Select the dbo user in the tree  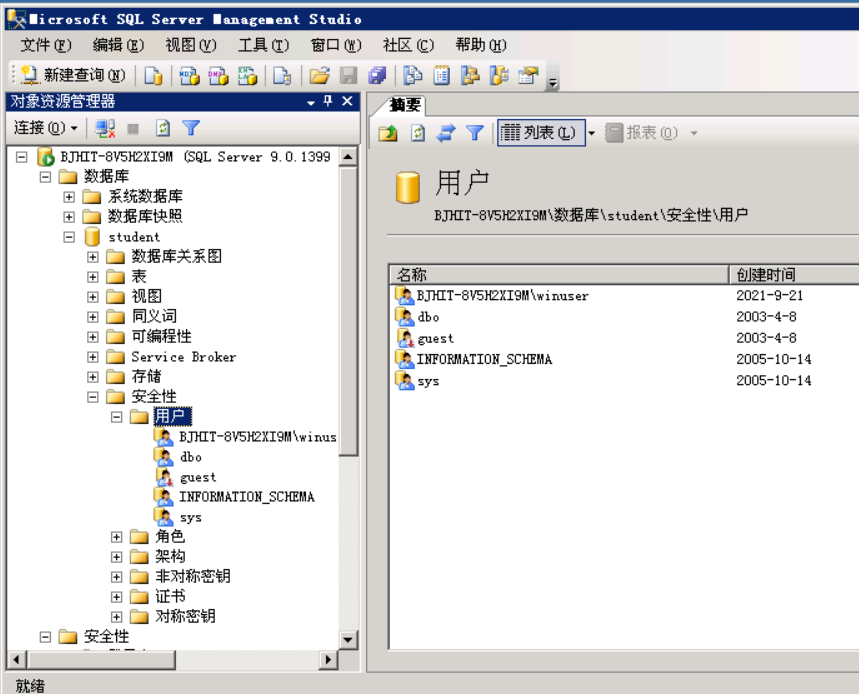click(191, 457)
